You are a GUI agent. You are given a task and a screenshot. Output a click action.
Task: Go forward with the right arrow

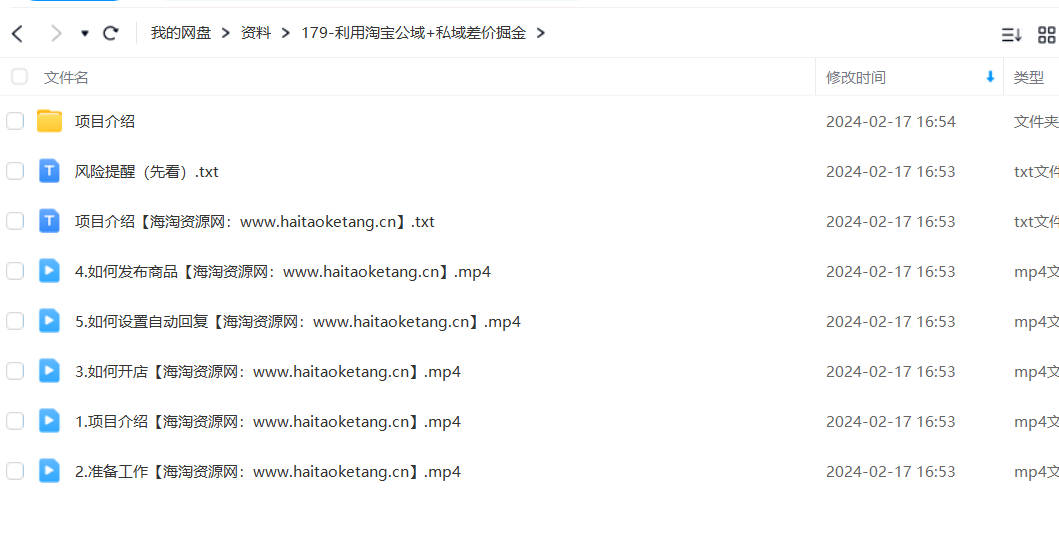tap(56, 33)
